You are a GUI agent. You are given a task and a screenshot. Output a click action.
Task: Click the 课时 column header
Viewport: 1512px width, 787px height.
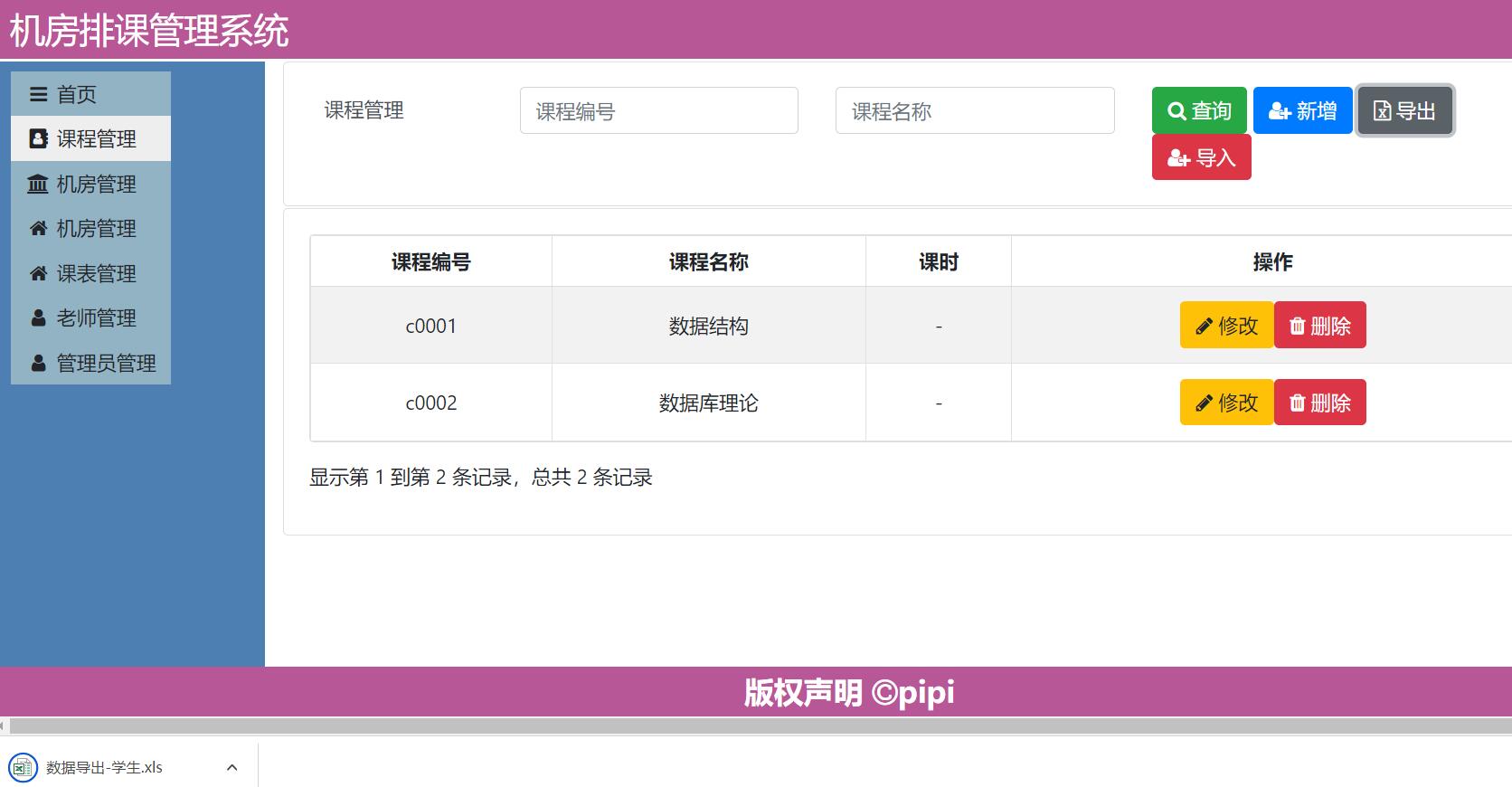pyautogui.click(x=938, y=262)
